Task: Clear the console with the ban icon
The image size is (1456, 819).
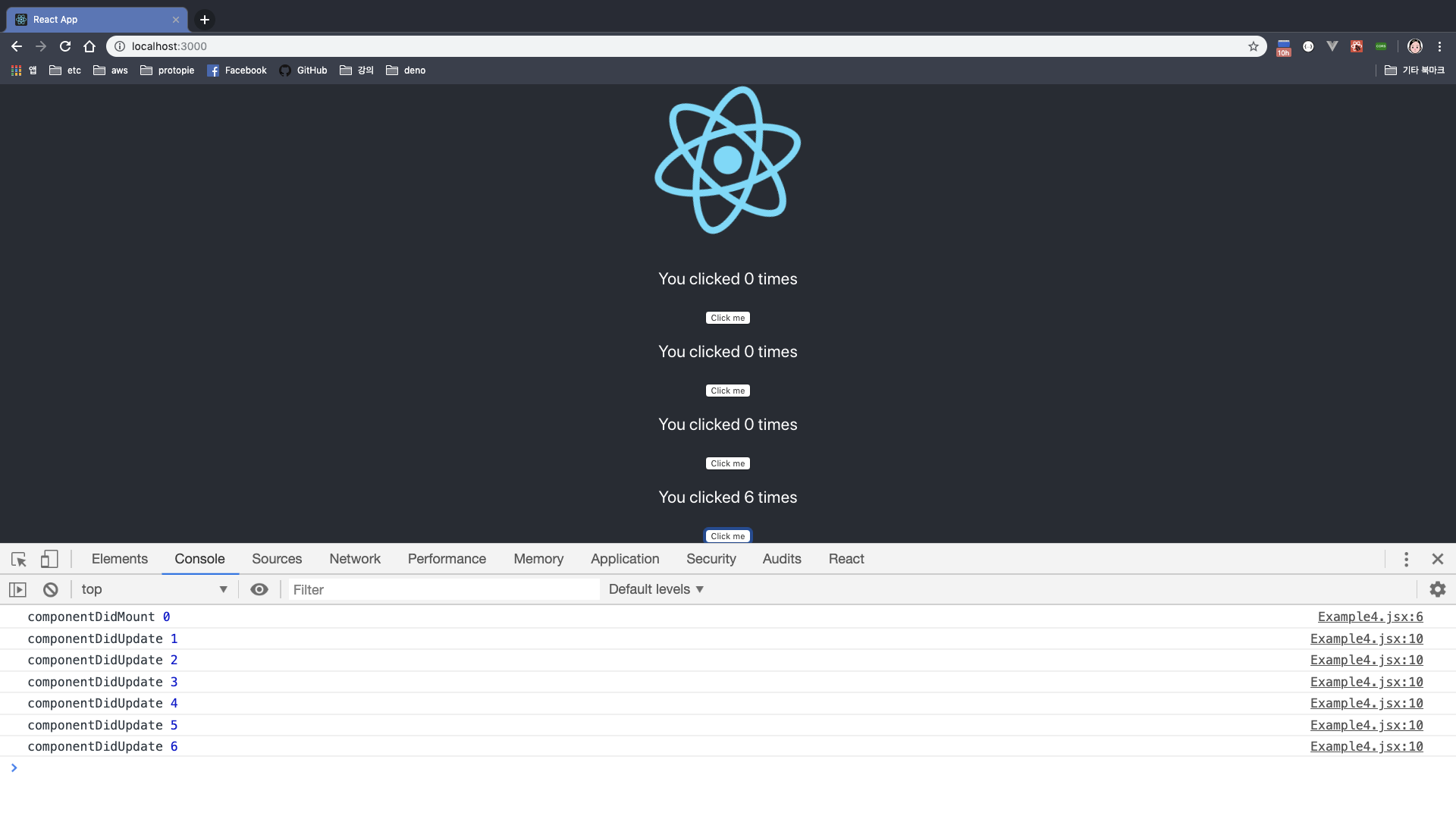Action: [51, 589]
